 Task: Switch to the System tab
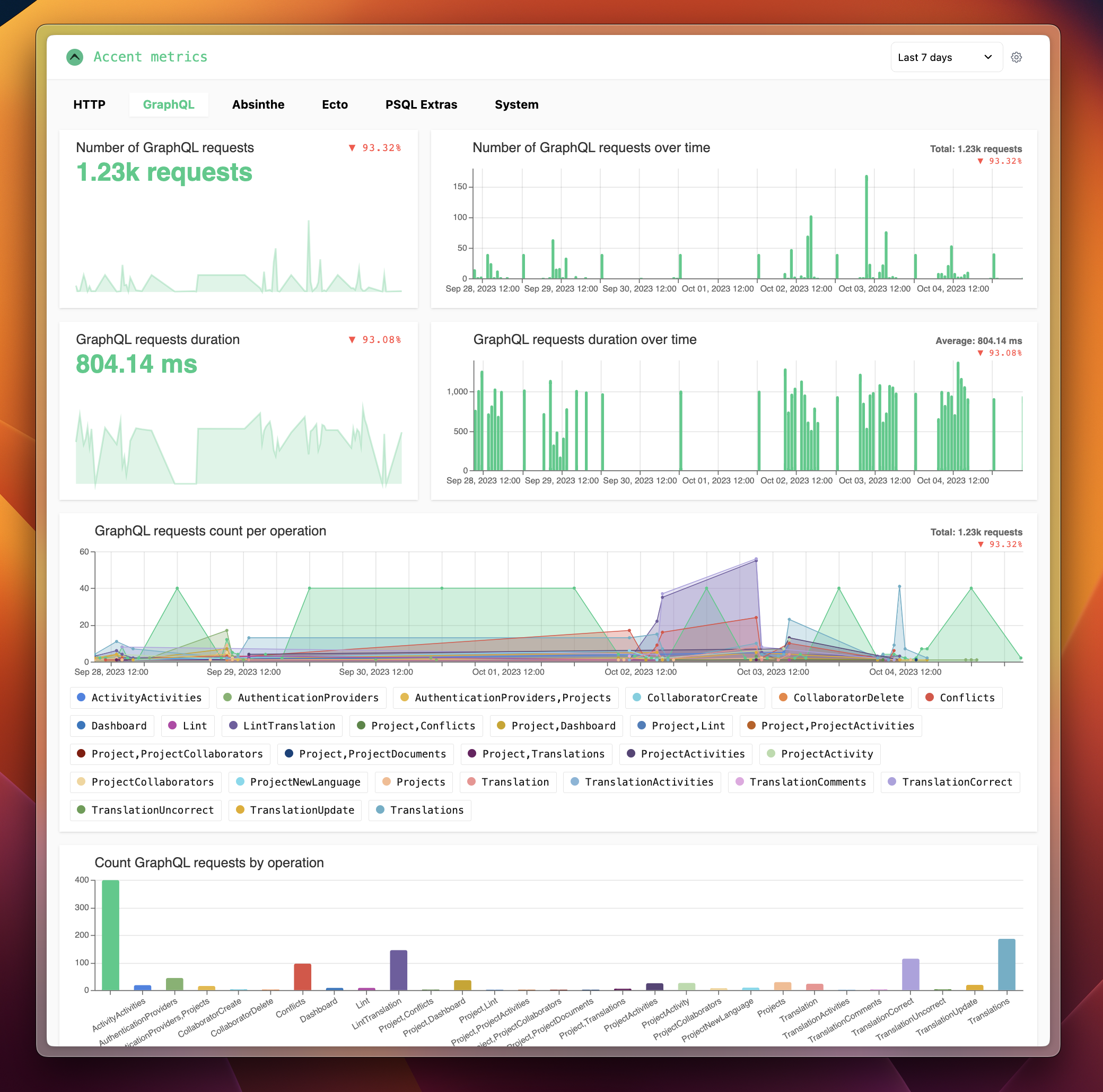tap(516, 104)
